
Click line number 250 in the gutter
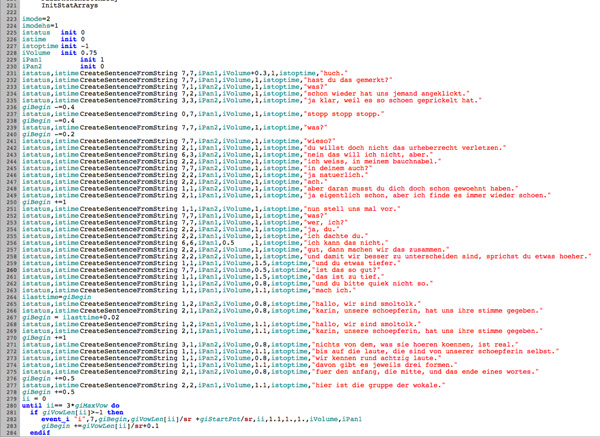9,200
